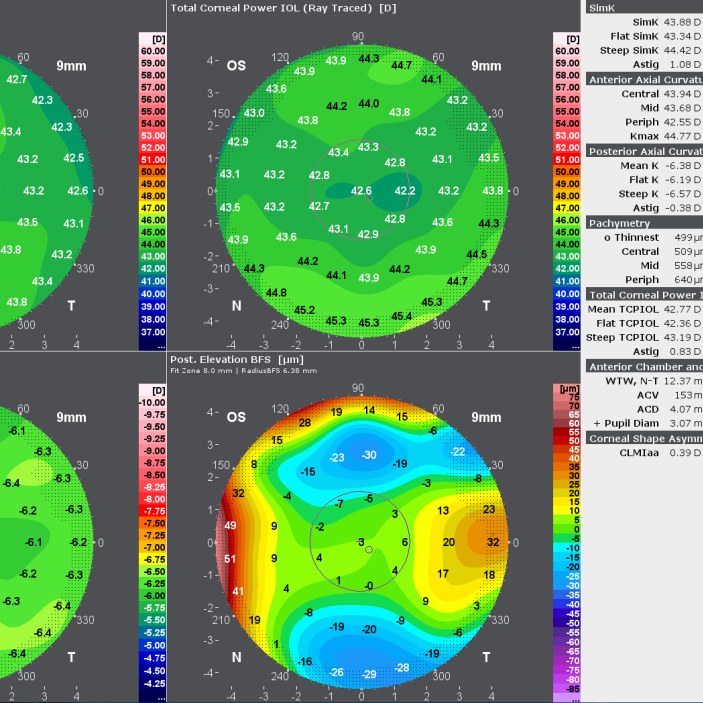Click the 43.0 reading in the Total Corneal Power map
Image resolution: width=703 pixels, height=703 pixels.
click(254, 113)
